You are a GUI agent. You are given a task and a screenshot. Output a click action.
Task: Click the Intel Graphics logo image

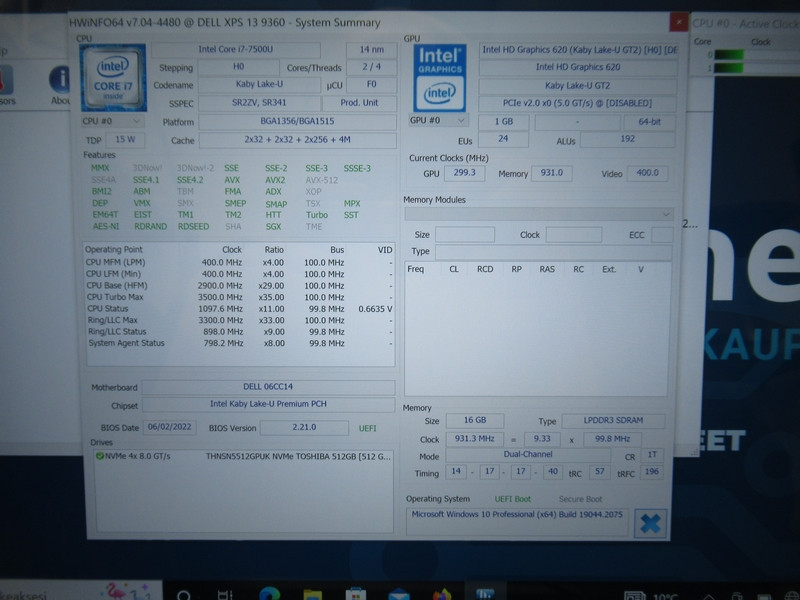click(440, 78)
